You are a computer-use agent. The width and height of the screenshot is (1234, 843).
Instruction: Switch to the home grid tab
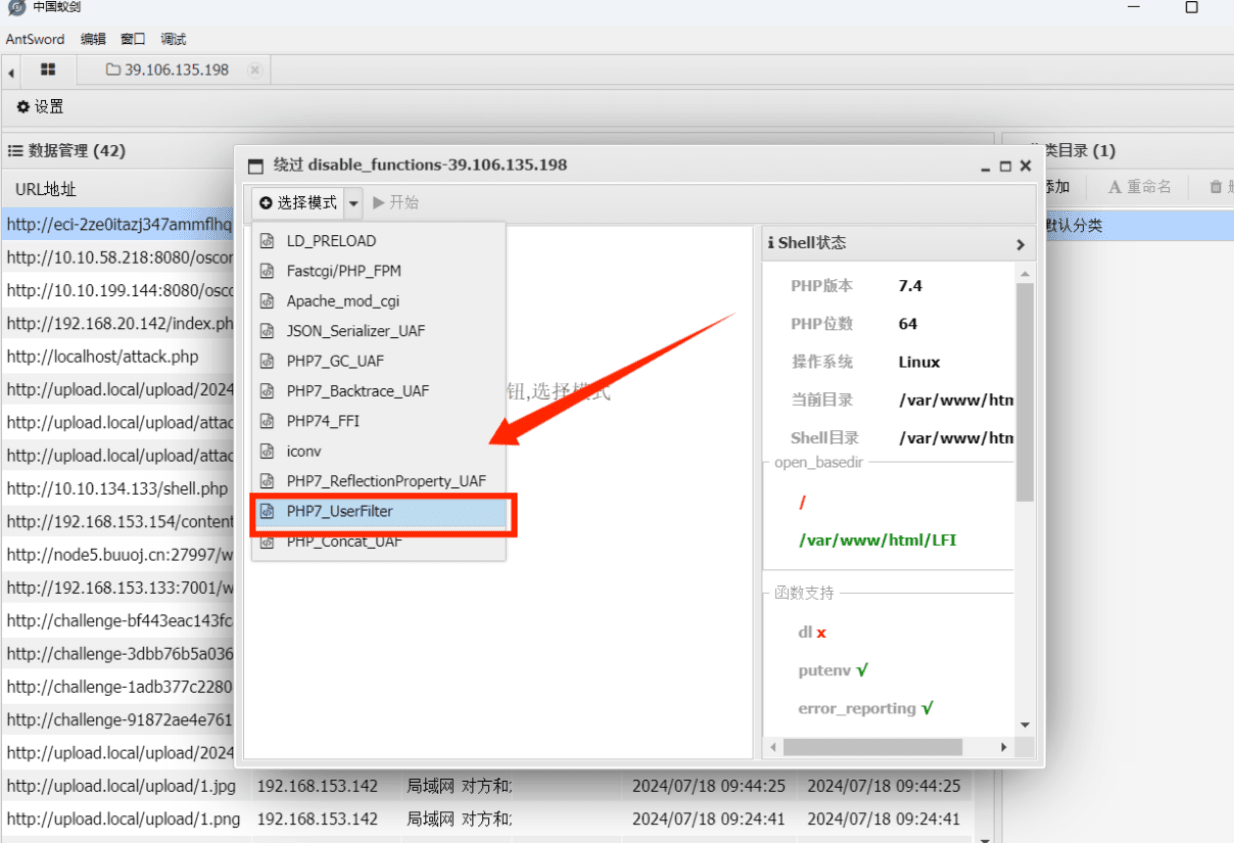[48, 70]
